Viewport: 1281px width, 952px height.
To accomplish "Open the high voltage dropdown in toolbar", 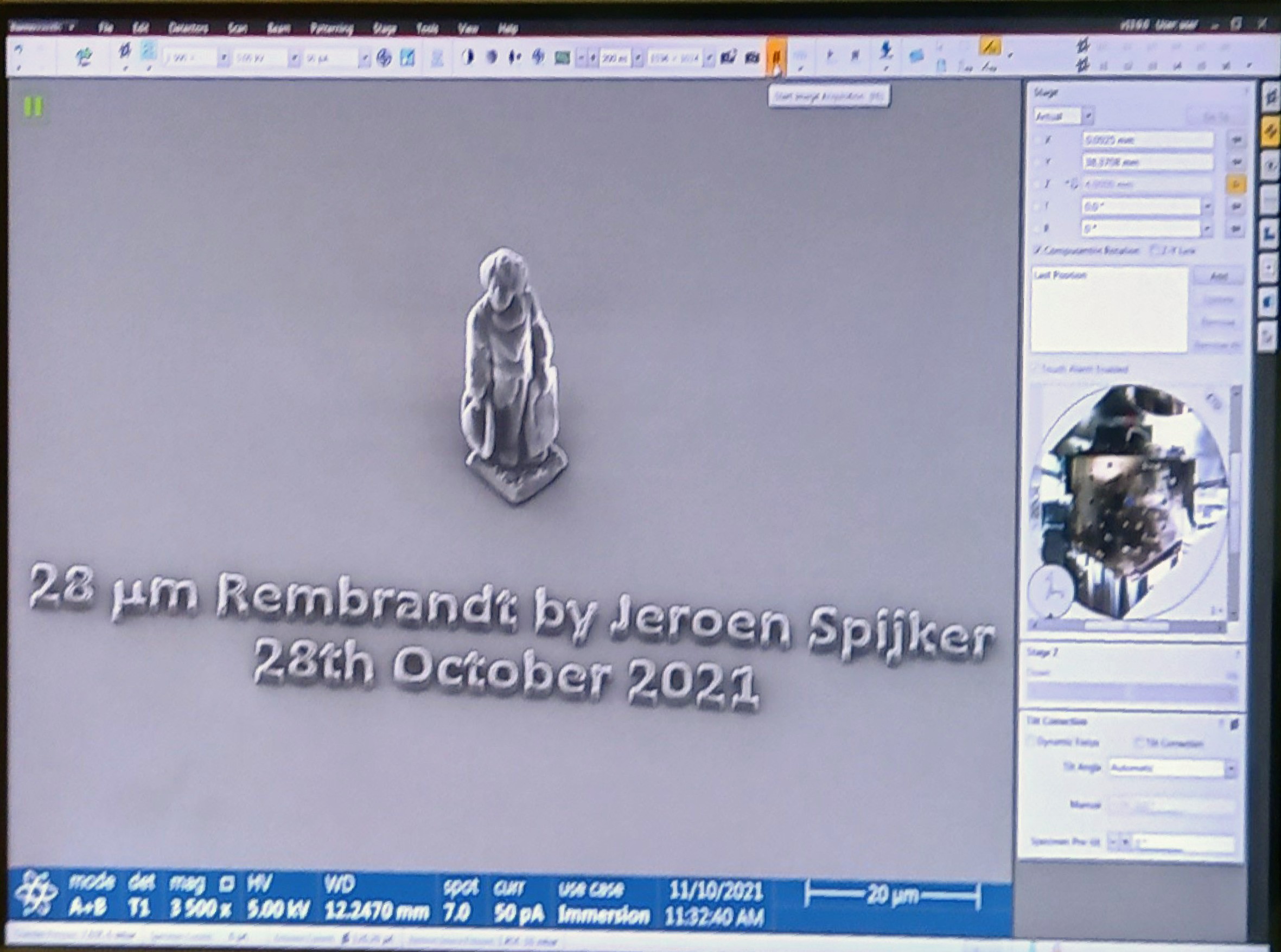I will tap(295, 58).
